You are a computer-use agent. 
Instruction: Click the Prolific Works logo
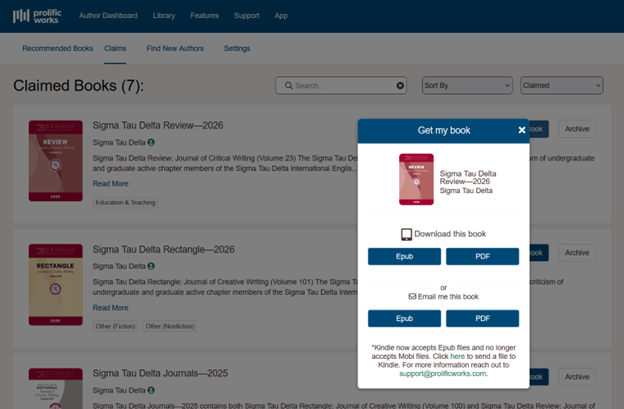pyautogui.click(x=35, y=16)
